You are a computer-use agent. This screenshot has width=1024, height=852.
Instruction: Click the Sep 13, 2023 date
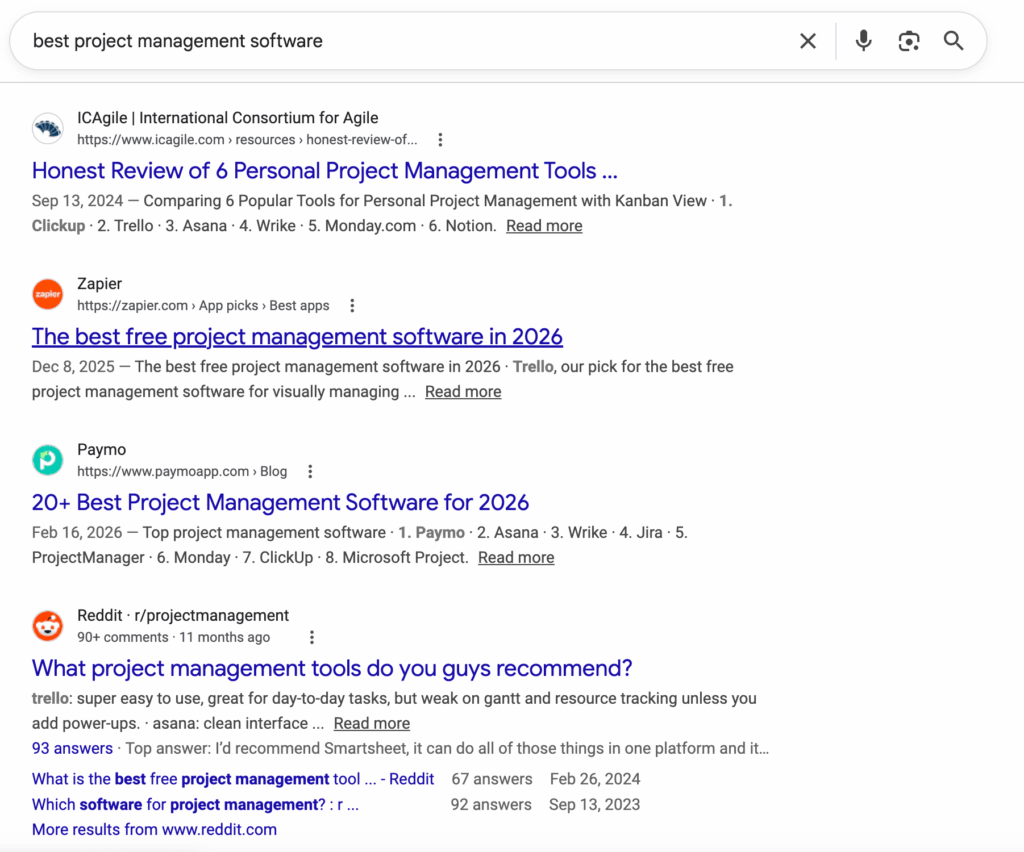point(594,804)
